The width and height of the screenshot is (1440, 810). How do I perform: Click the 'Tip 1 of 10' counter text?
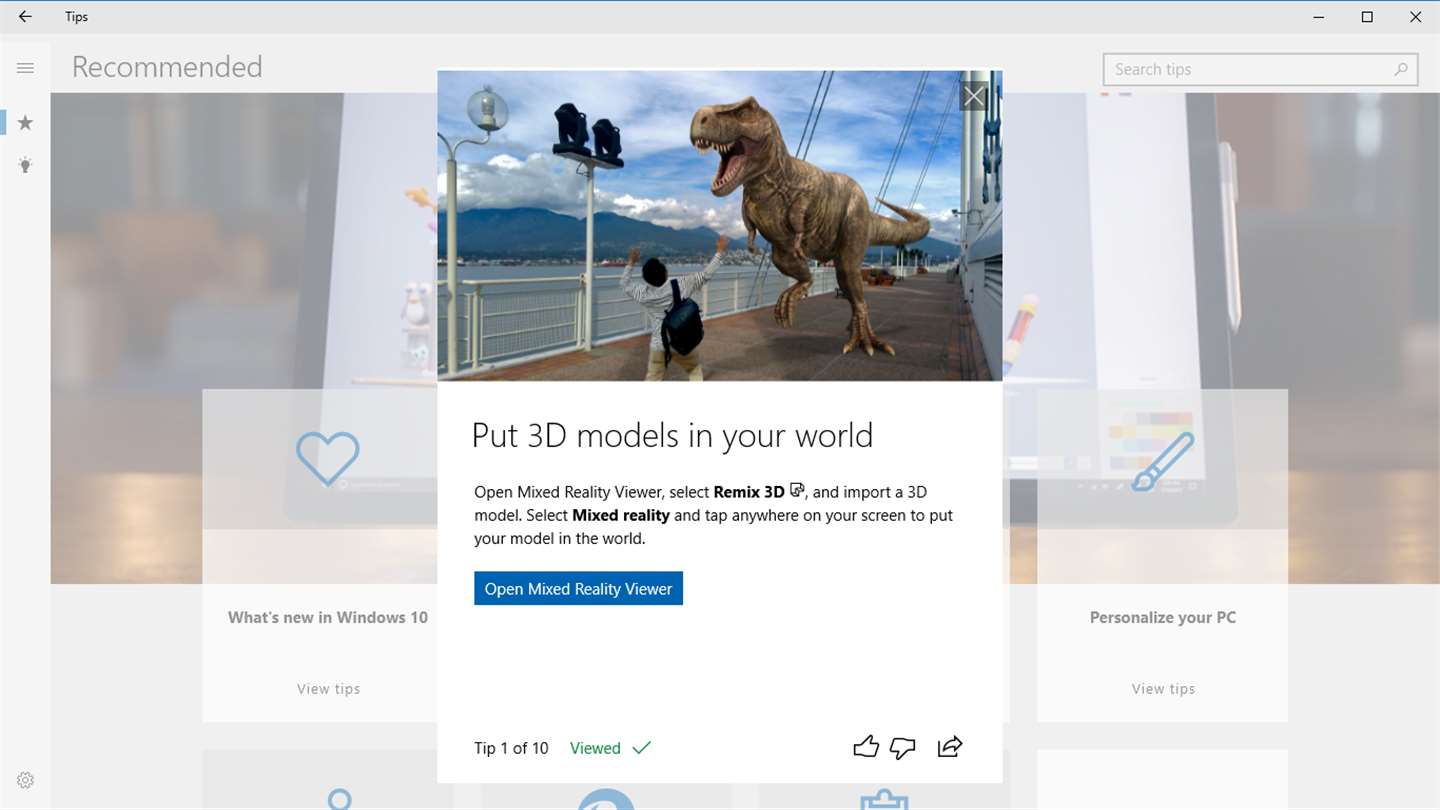pos(511,748)
